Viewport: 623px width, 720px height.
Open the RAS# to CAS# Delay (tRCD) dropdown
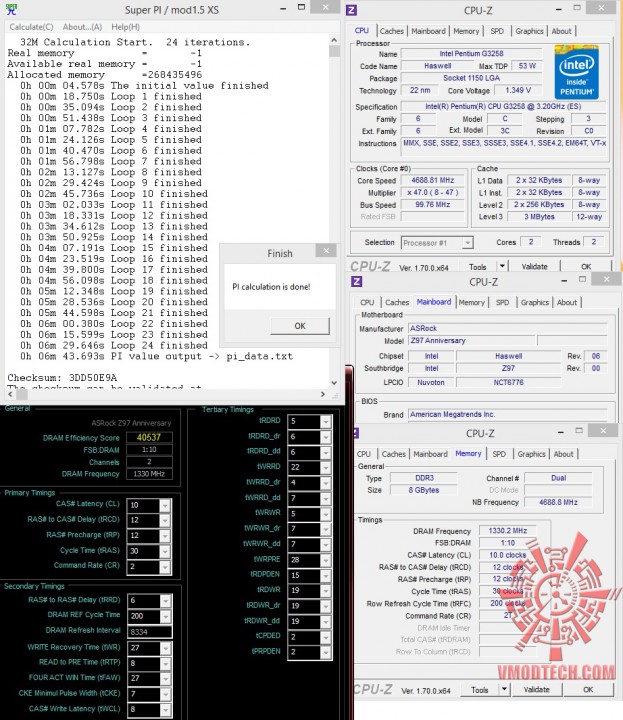[165, 520]
